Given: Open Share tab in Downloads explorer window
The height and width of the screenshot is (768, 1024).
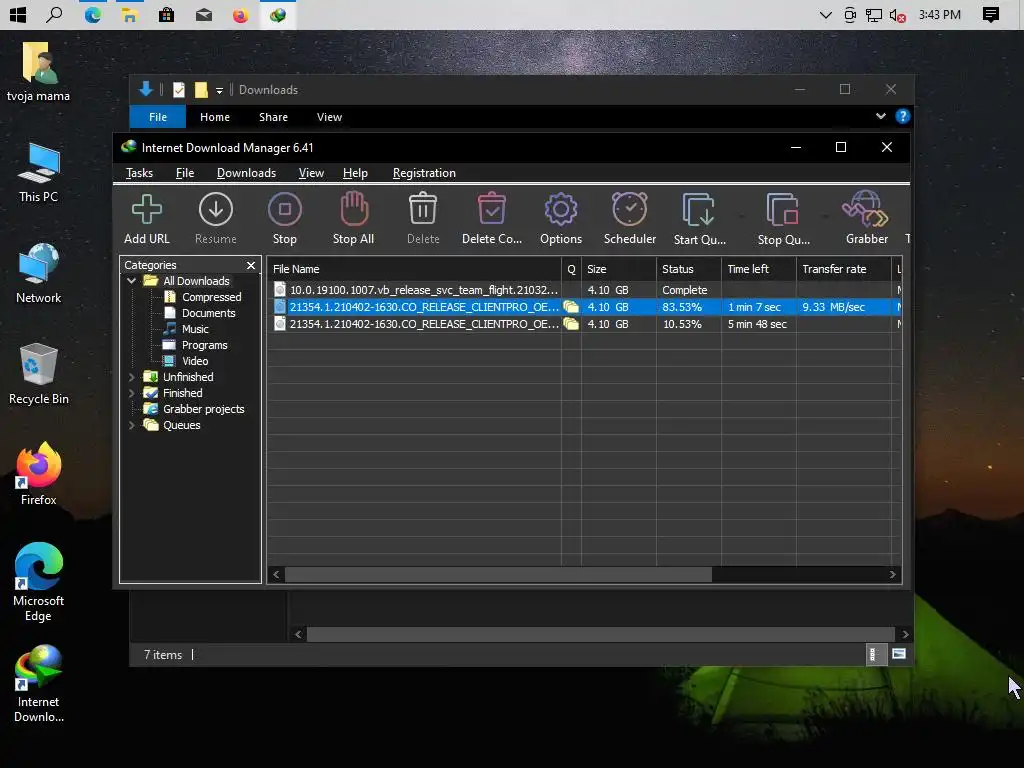Looking at the screenshot, I should click(x=273, y=117).
